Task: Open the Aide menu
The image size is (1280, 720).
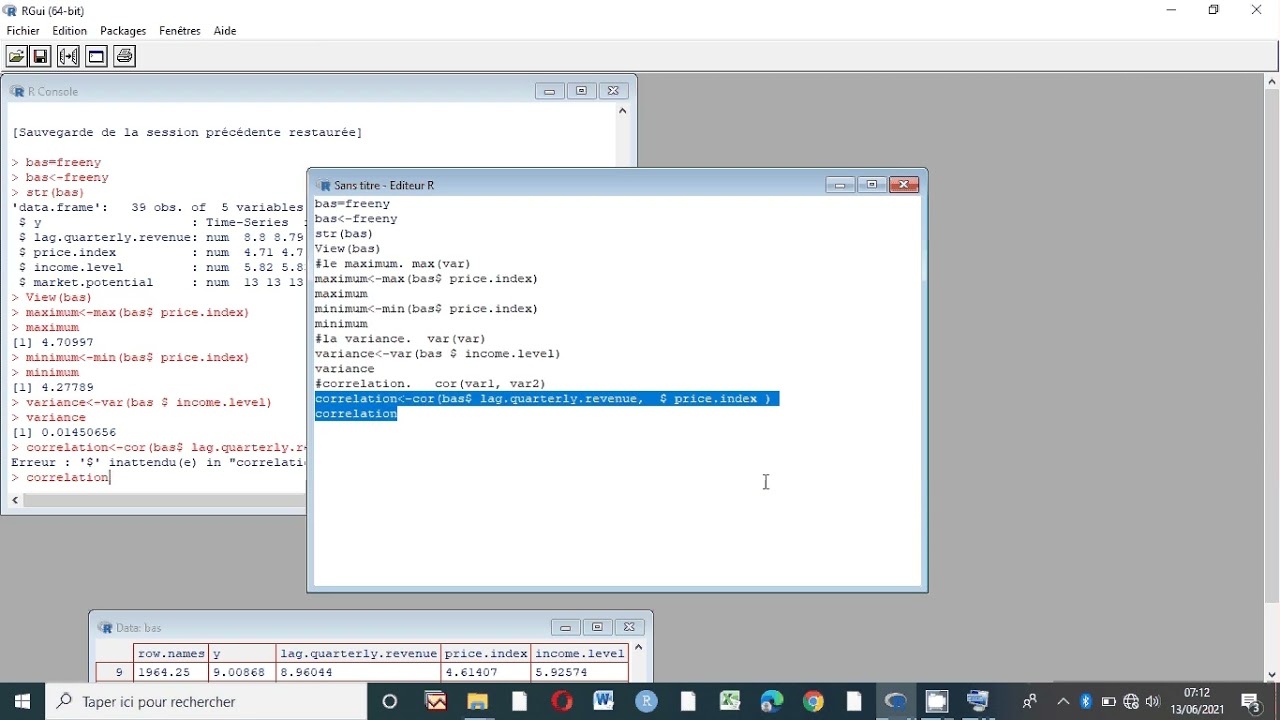Action: [225, 31]
